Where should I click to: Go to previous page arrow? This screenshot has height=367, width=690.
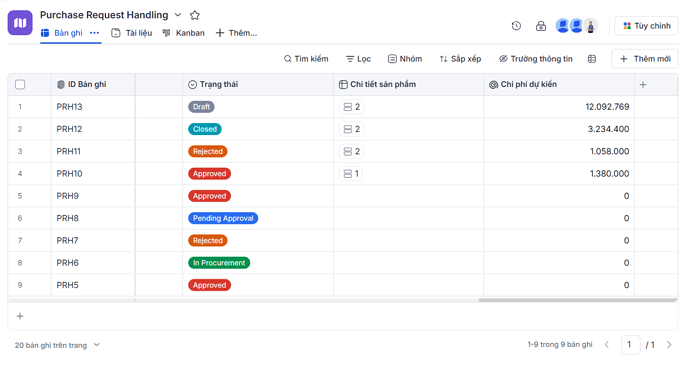click(x=607, y=345)
